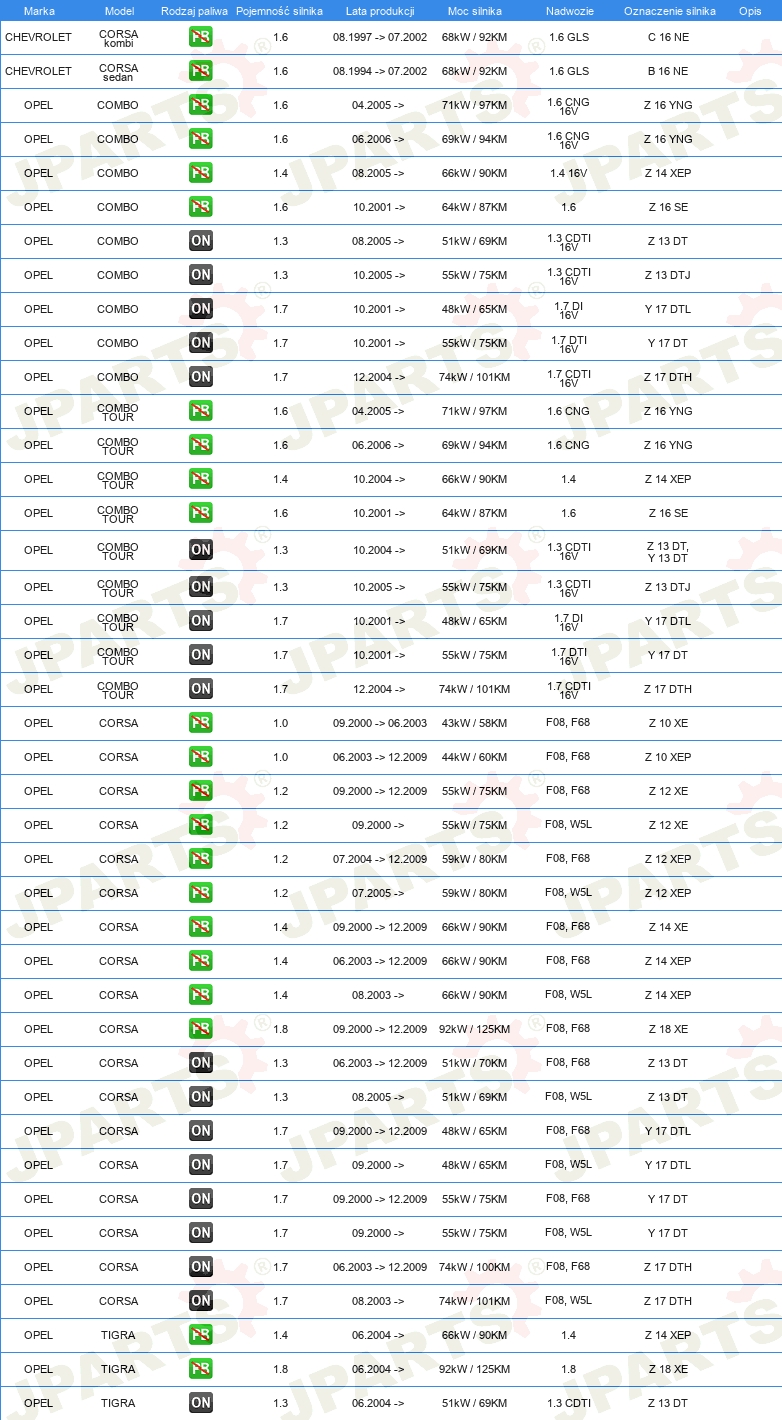The image size is (782, 1420).
Task: Click PB icon in Corsa Z 10 XE row
Action: pos(200,723)
